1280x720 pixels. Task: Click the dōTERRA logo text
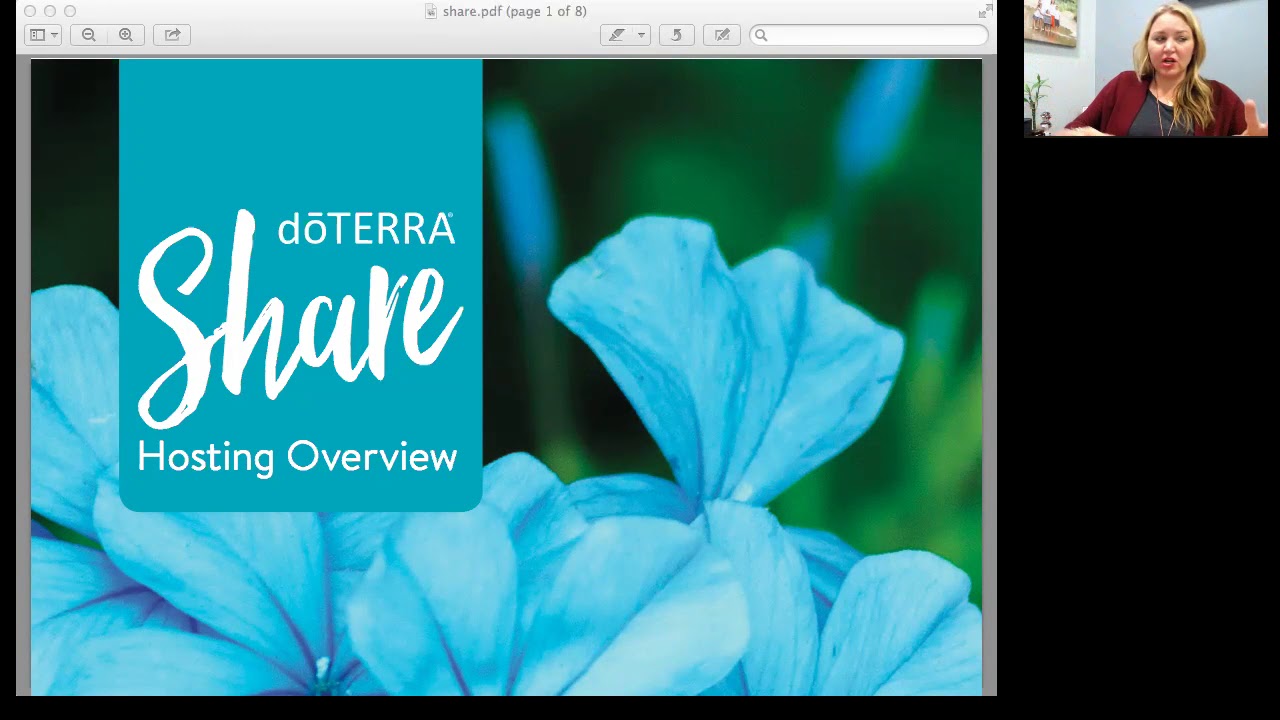click(x=366, y=229)
